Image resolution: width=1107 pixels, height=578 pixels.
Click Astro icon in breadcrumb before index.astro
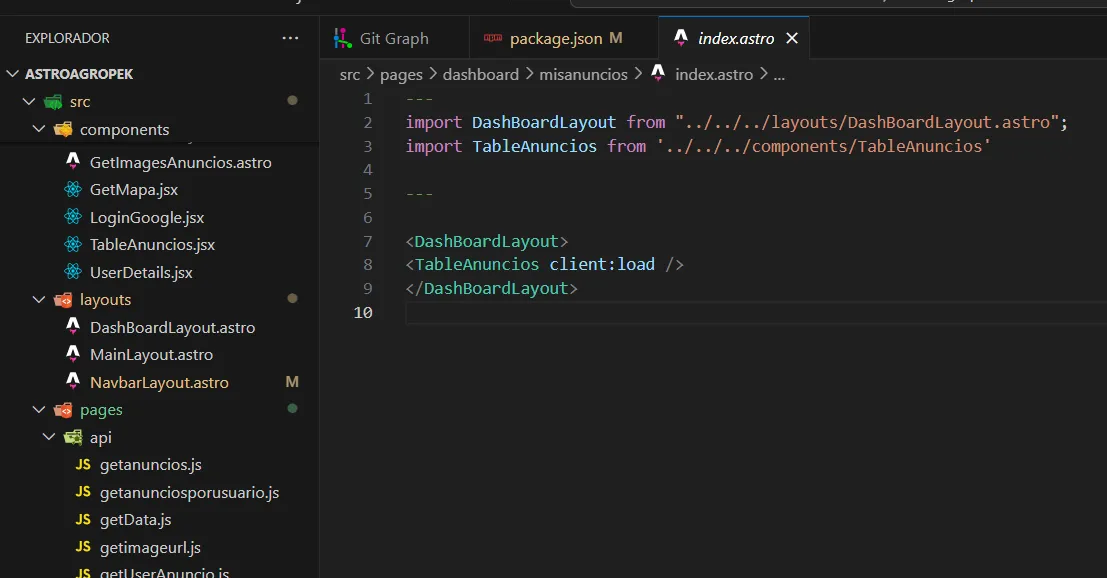click(x=658, y=72)
